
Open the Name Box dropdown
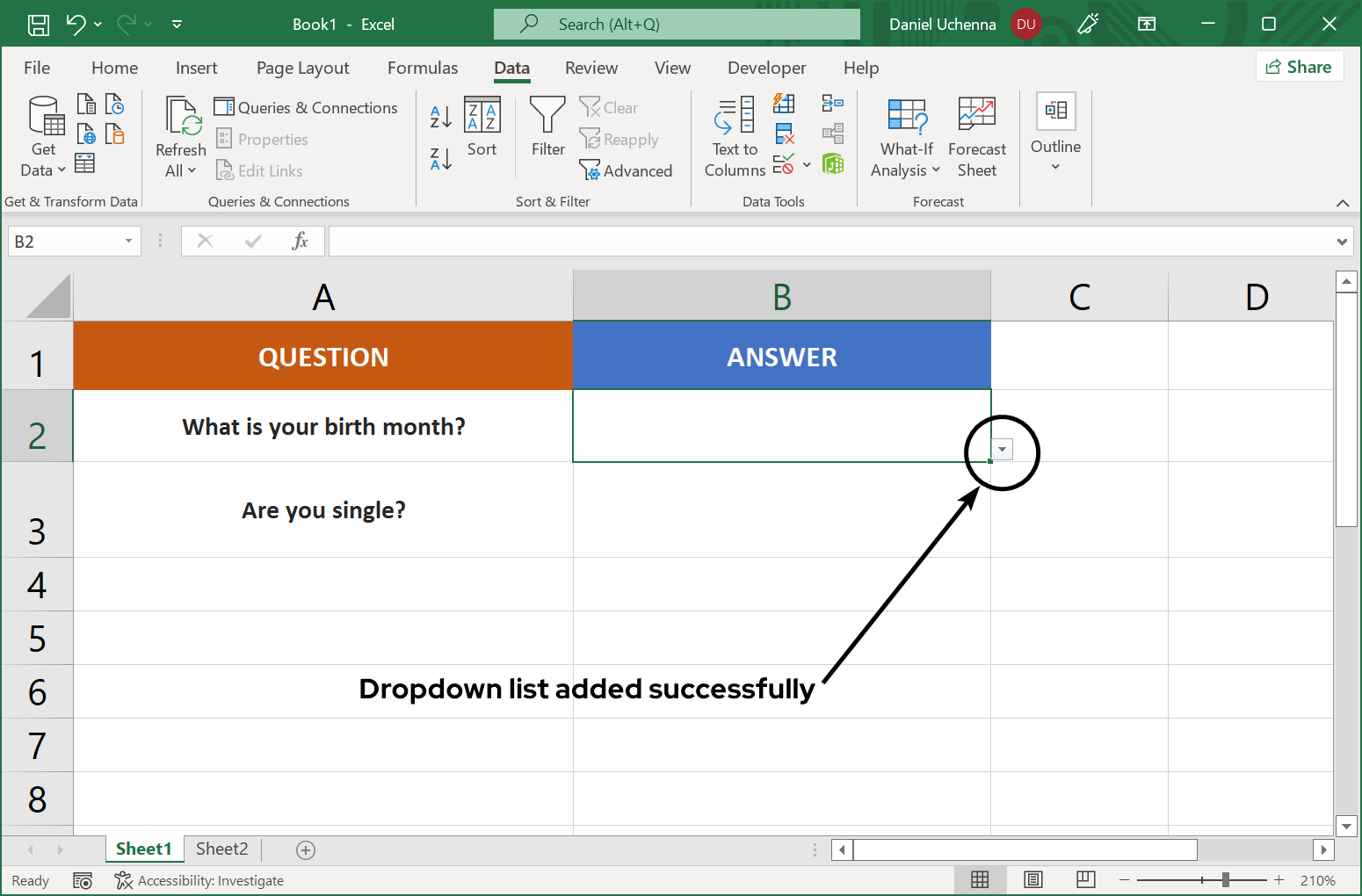[127, 240]
